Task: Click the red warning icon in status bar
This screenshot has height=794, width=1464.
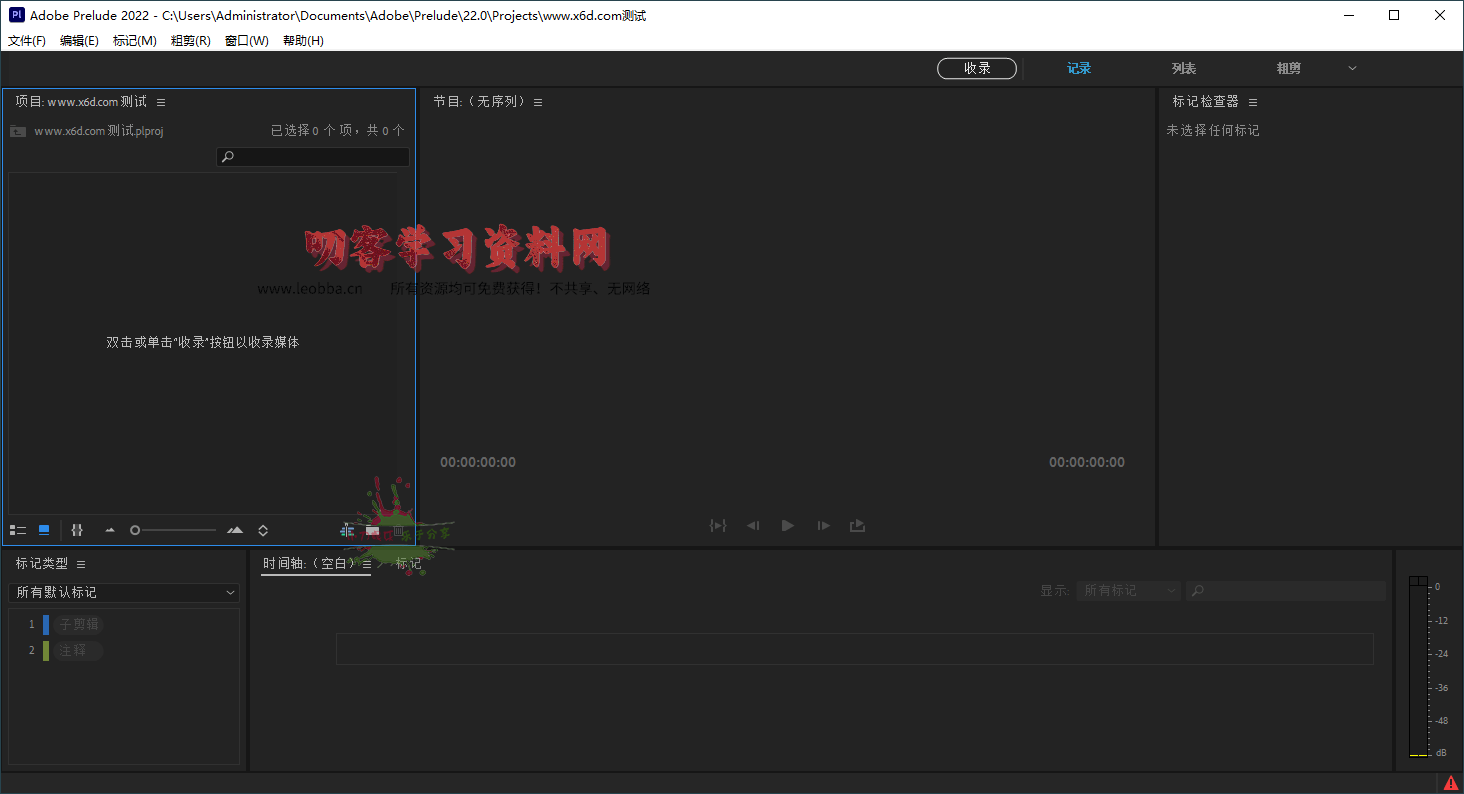Action: [1451, 783]
